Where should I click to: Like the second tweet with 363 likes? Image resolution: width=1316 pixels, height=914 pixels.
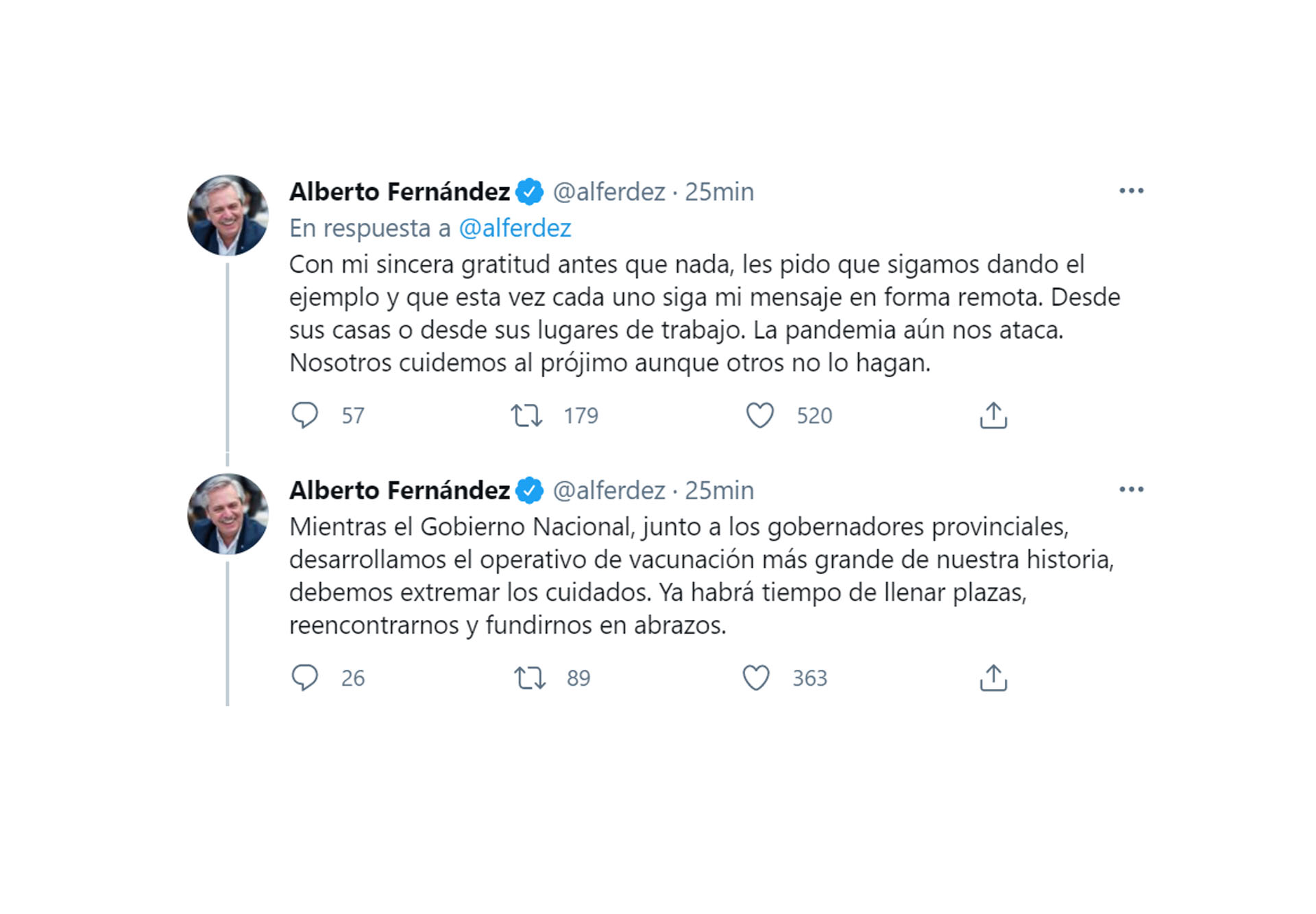tap(756, 678)
